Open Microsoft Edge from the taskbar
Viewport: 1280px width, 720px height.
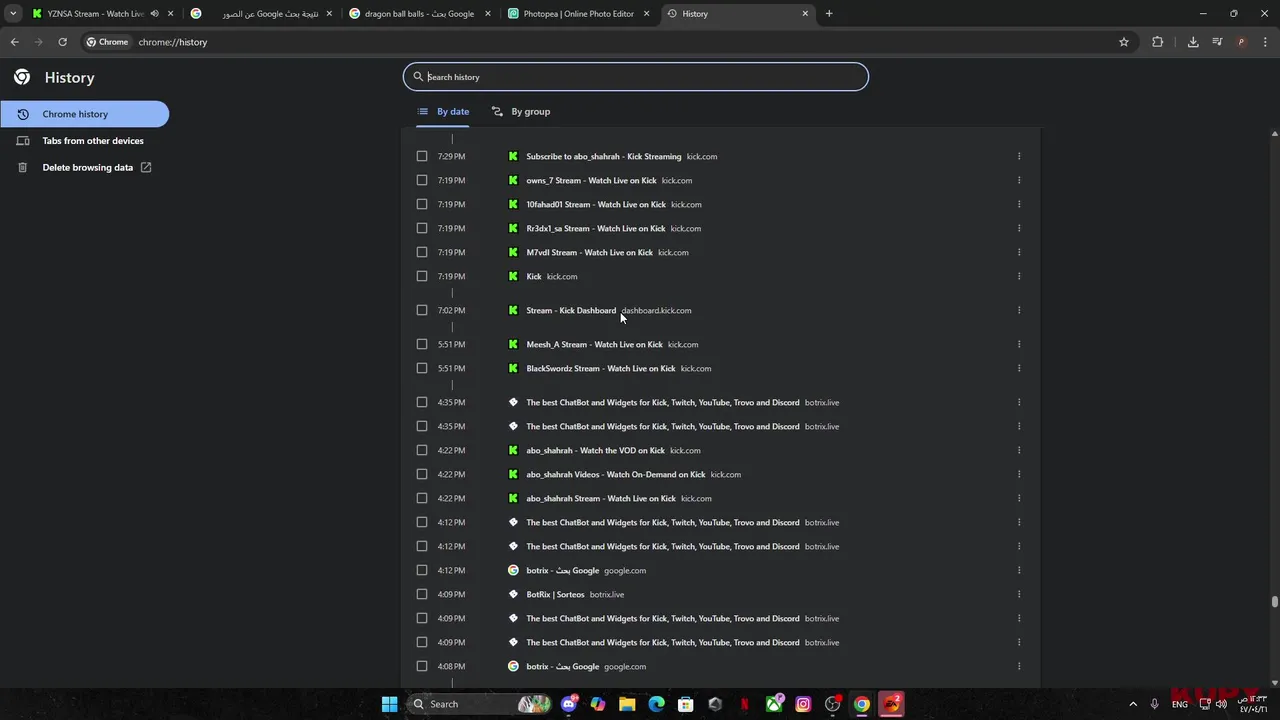click(x=656, y=704)
